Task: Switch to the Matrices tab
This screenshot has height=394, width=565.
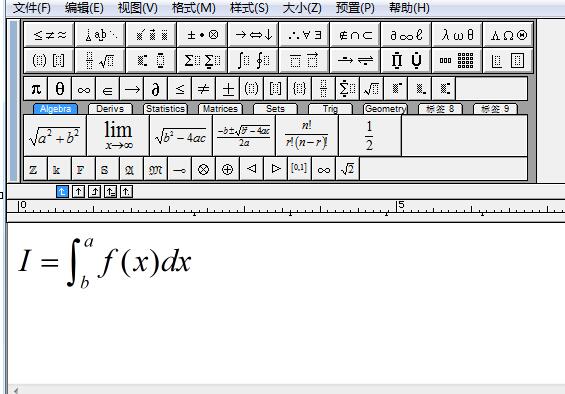Action: pos(220,109)
